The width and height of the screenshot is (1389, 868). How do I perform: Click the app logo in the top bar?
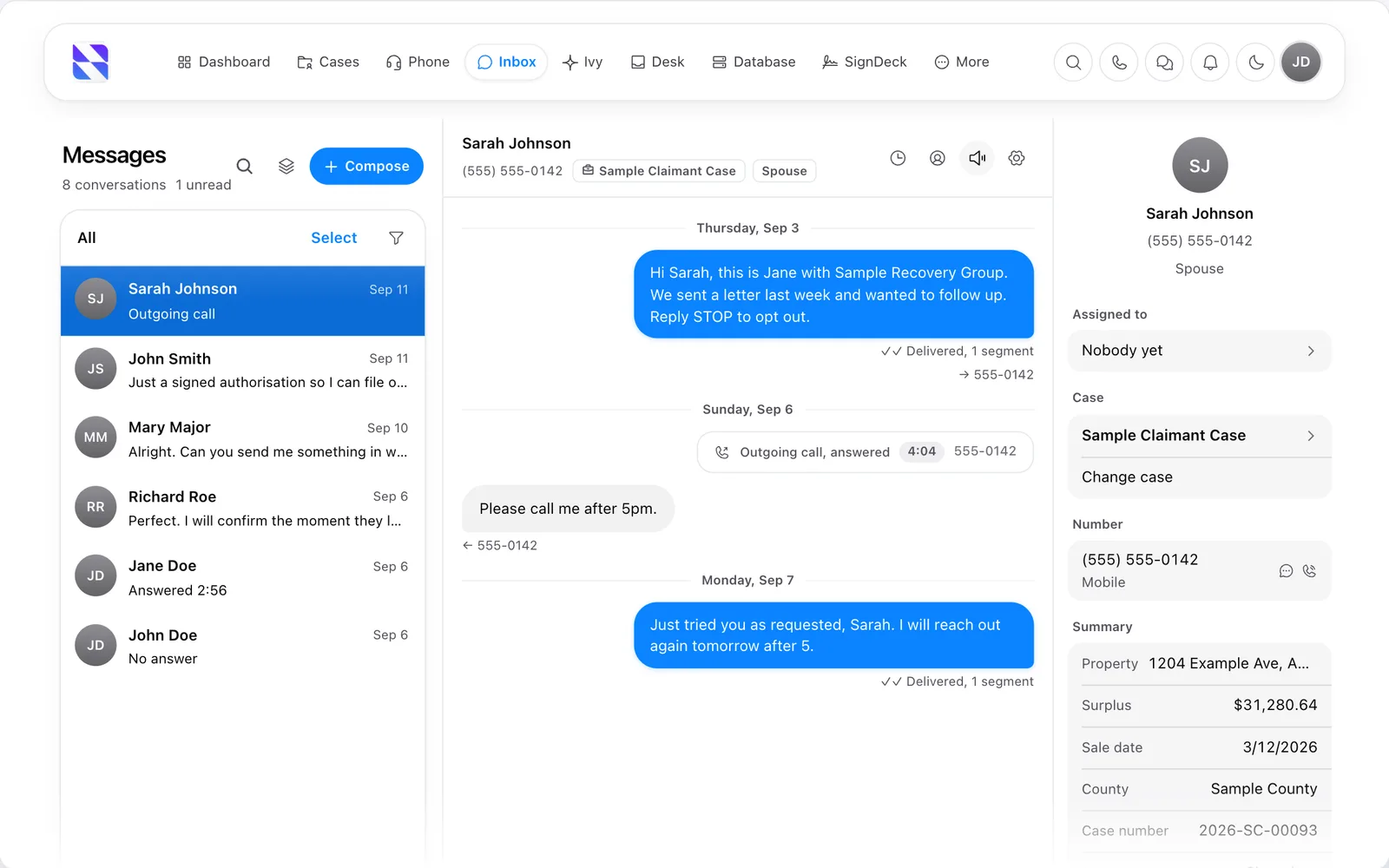pos(90,62)
